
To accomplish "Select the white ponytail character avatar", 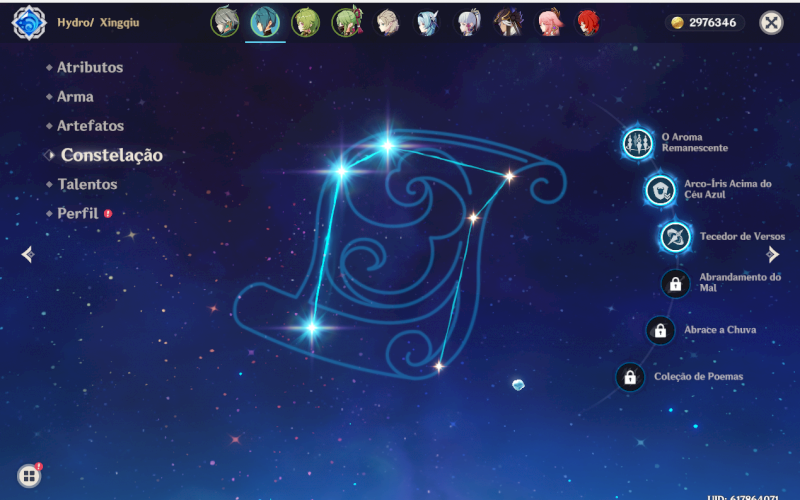I will tap(468, 22).
